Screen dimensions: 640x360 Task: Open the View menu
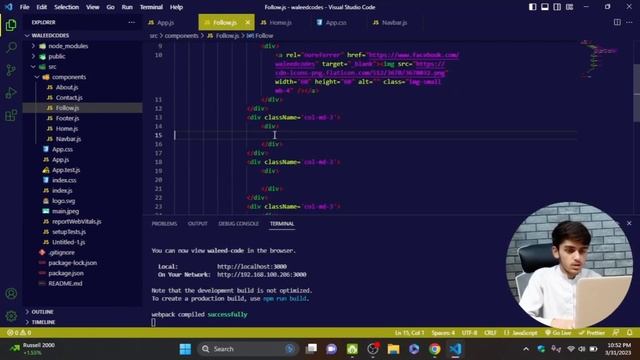[93, 7]
